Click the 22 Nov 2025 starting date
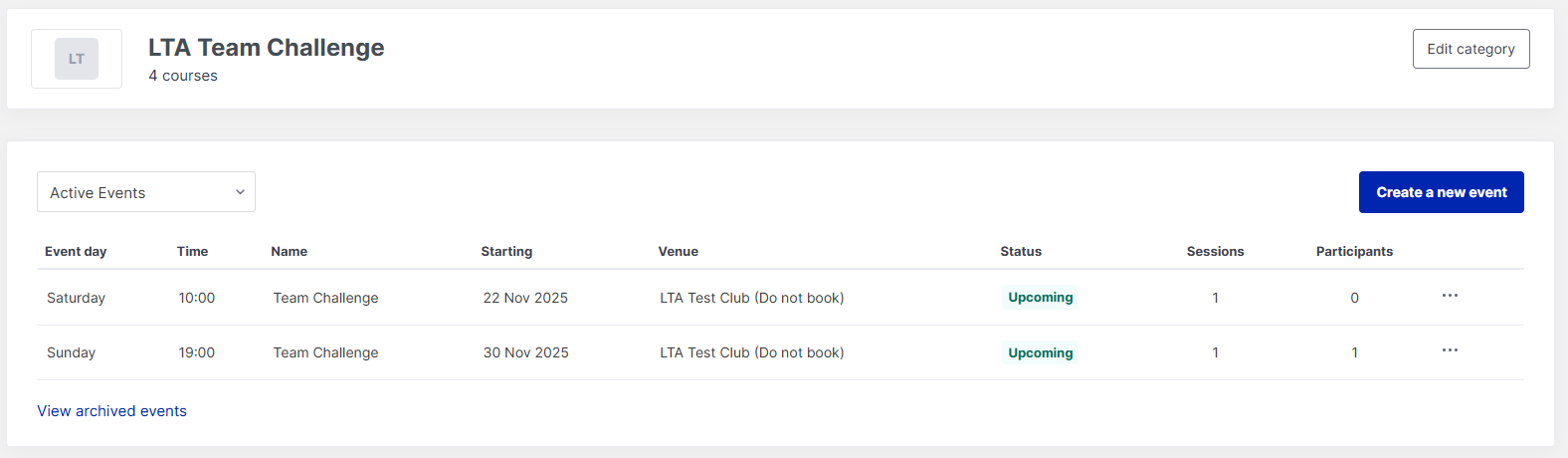 click(x=525, y=298)
